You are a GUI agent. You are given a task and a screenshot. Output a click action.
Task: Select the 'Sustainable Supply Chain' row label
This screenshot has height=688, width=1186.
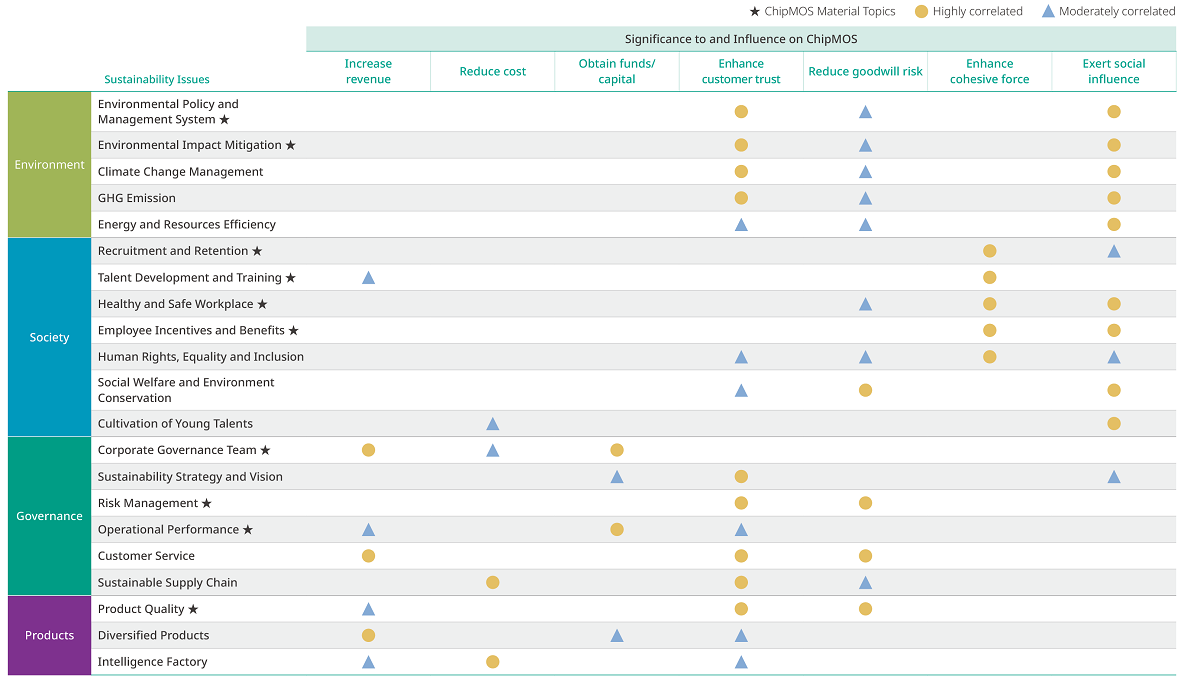(x=167, y=582)
